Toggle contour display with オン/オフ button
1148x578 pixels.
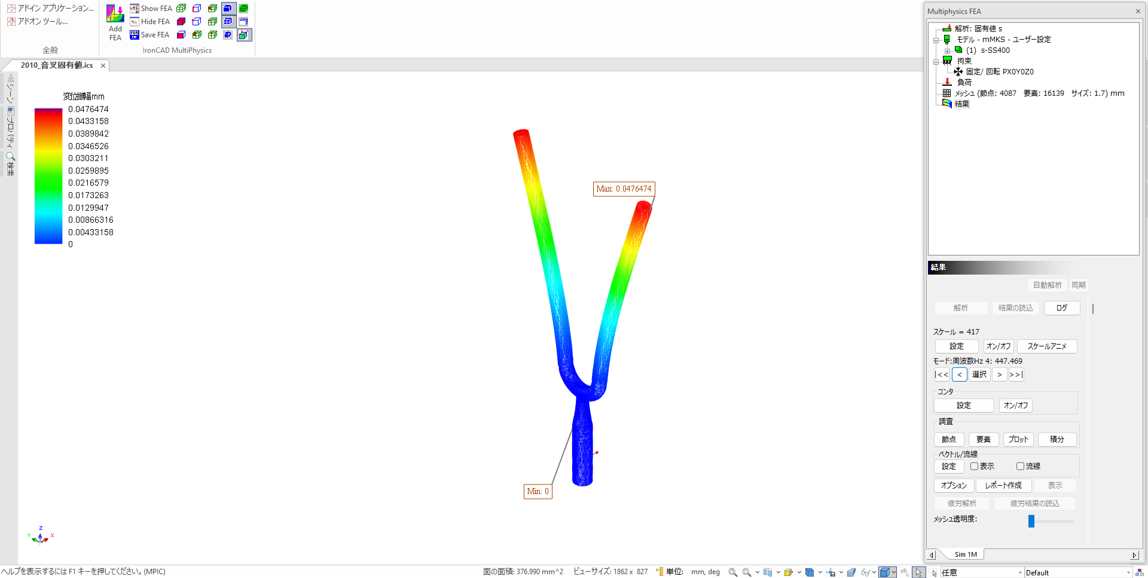pyautogui.click(x=1015, y=406)
